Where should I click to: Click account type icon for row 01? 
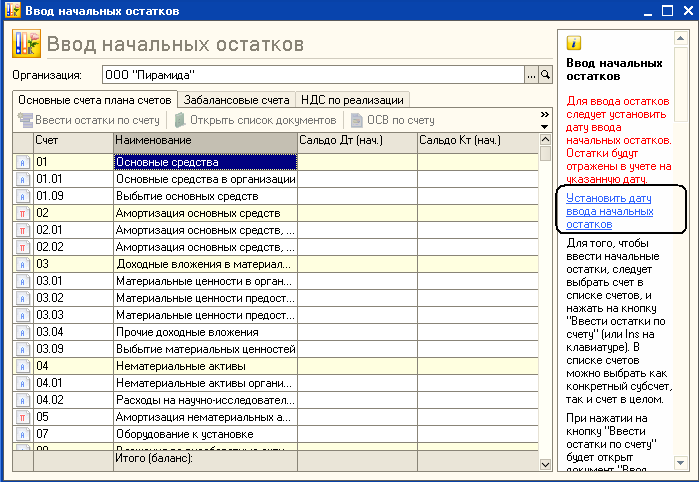point(22,162)
